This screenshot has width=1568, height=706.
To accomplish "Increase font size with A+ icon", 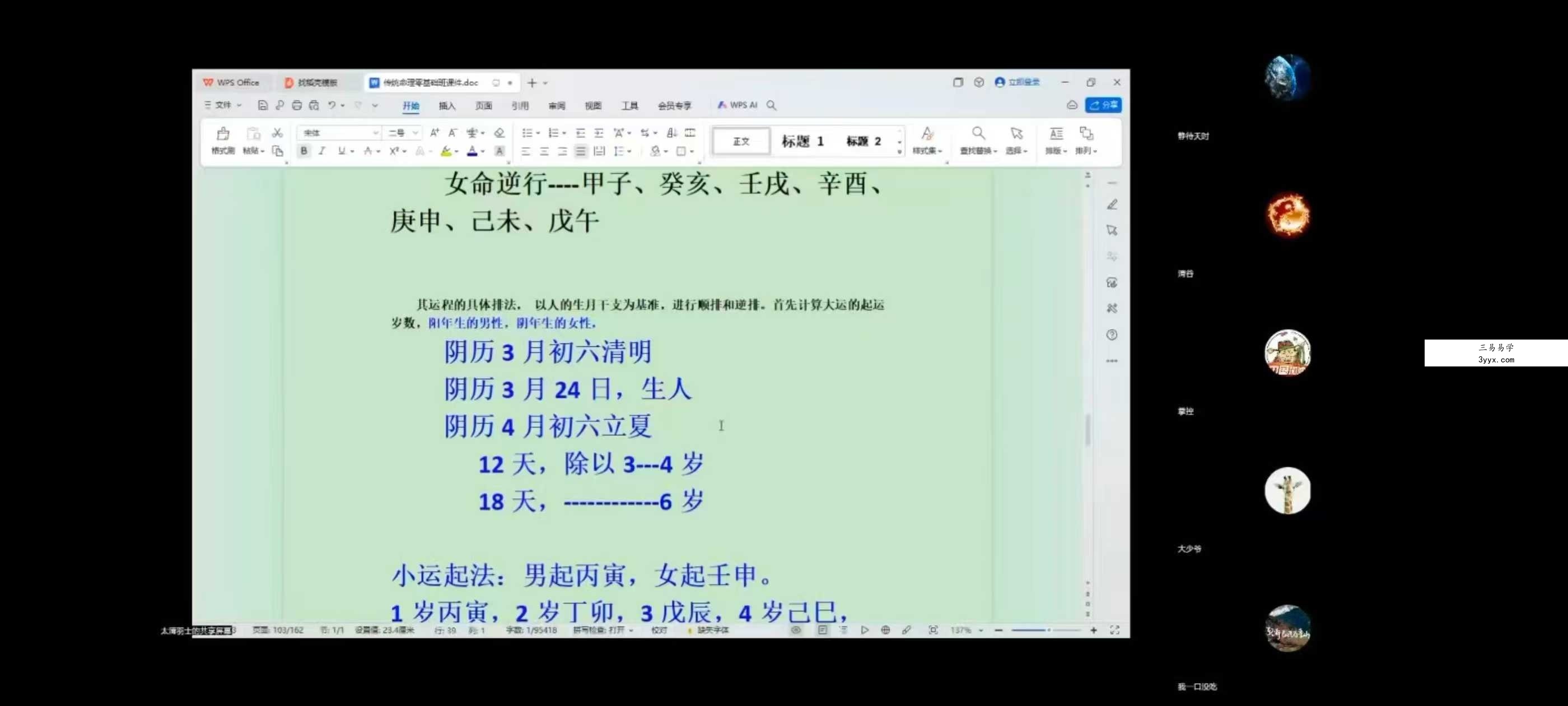I will click(434, 133).
